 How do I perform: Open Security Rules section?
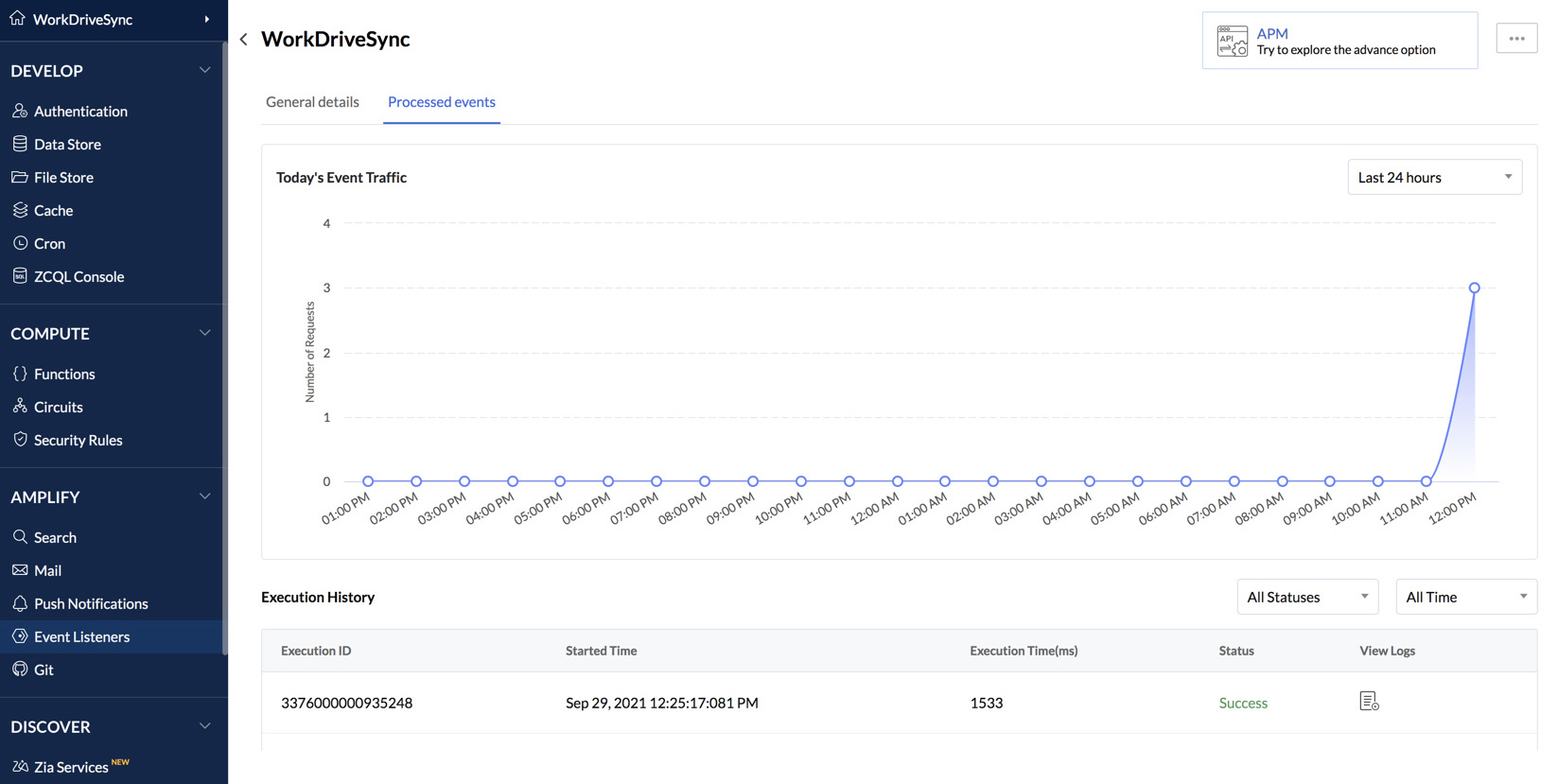[78, 441]
